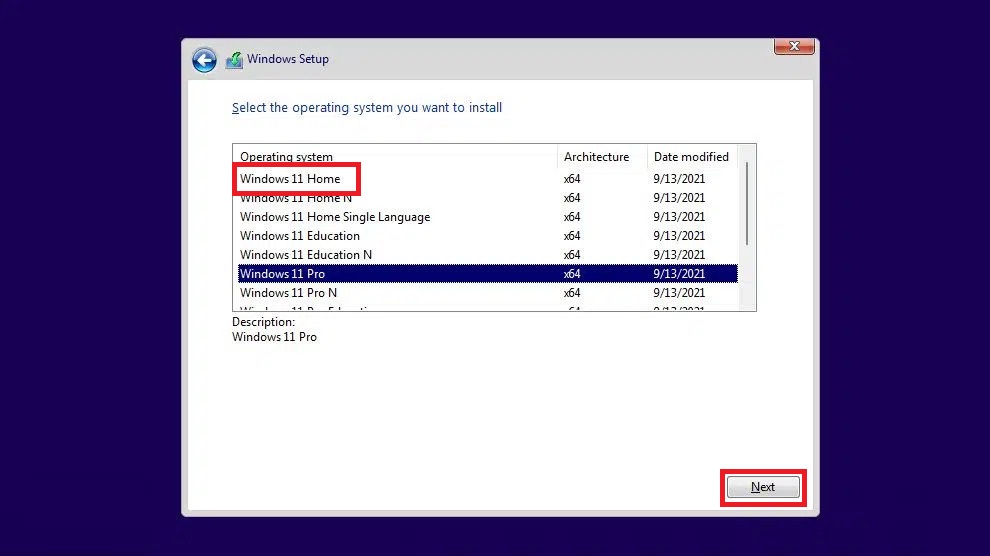
Task: Click x64 in the Windows 11 Pro N row
Action: [x=572, y=292]
